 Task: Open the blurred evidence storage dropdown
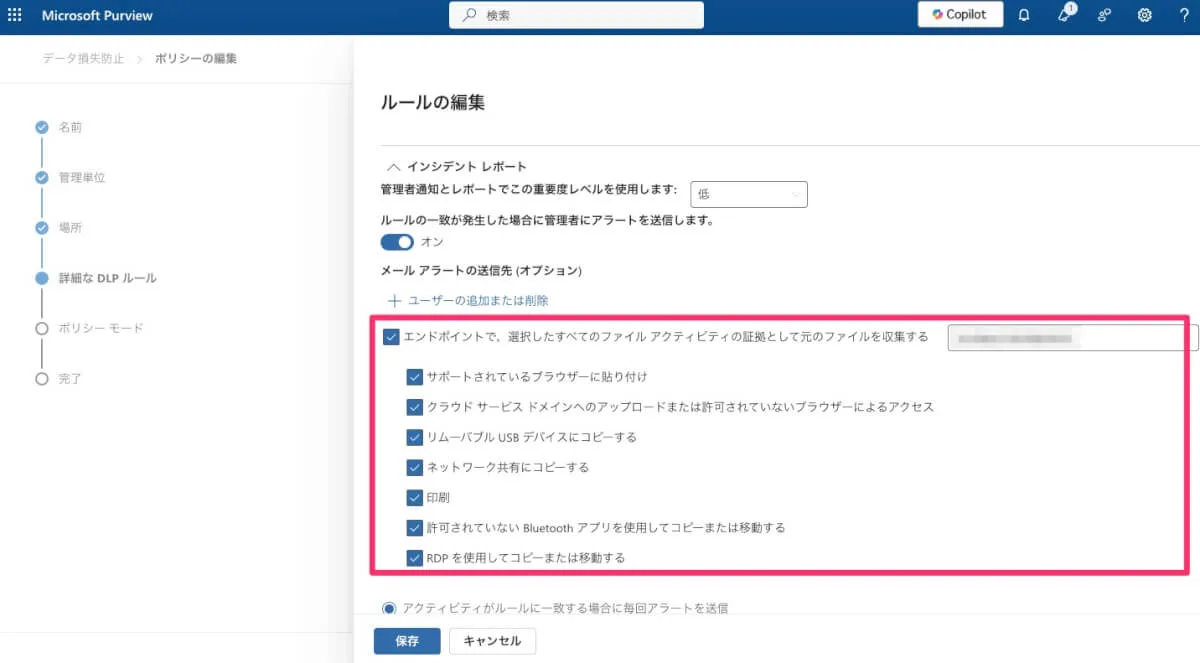[1072, 338]
